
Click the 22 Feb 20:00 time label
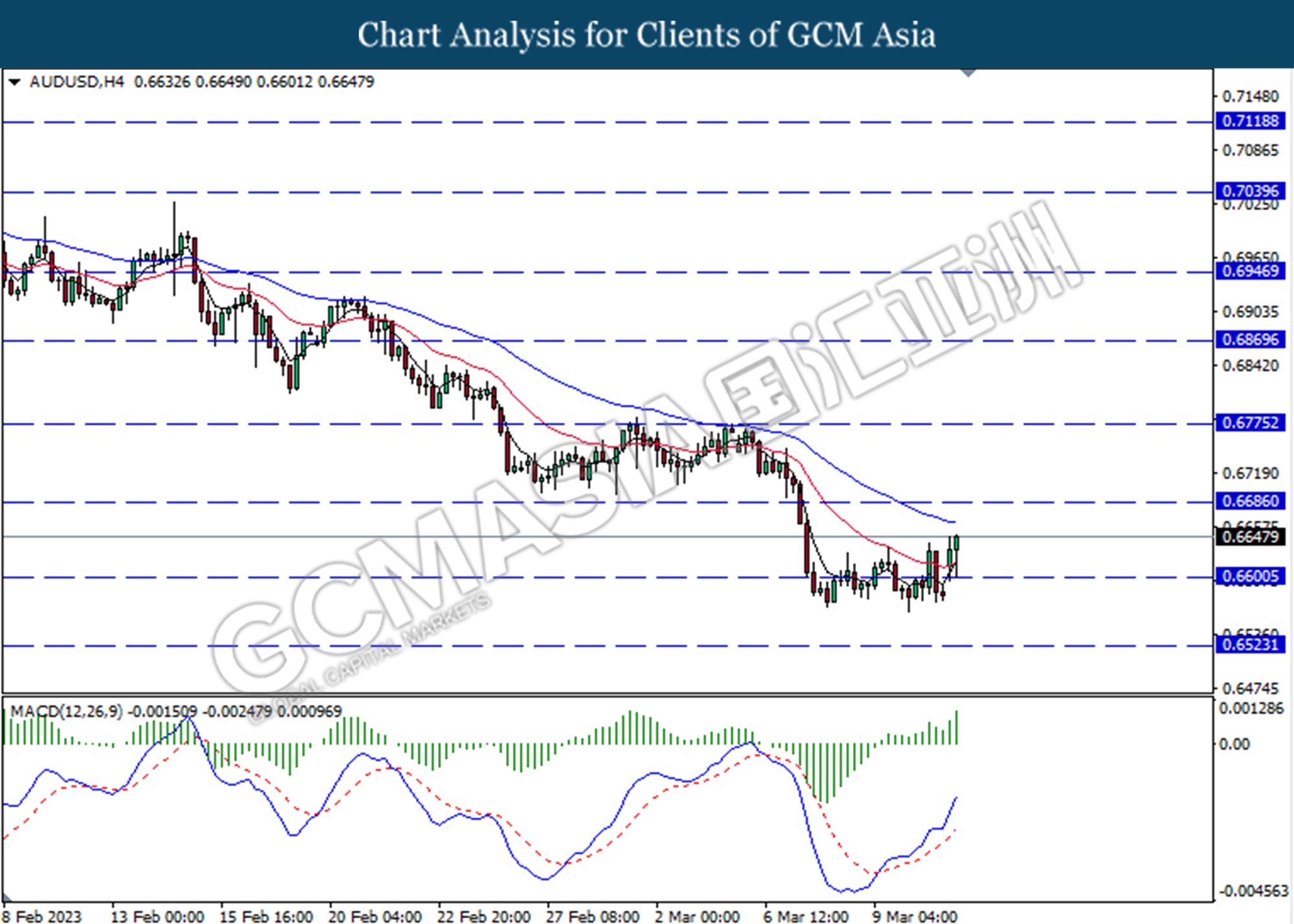[x=483, y=916]
